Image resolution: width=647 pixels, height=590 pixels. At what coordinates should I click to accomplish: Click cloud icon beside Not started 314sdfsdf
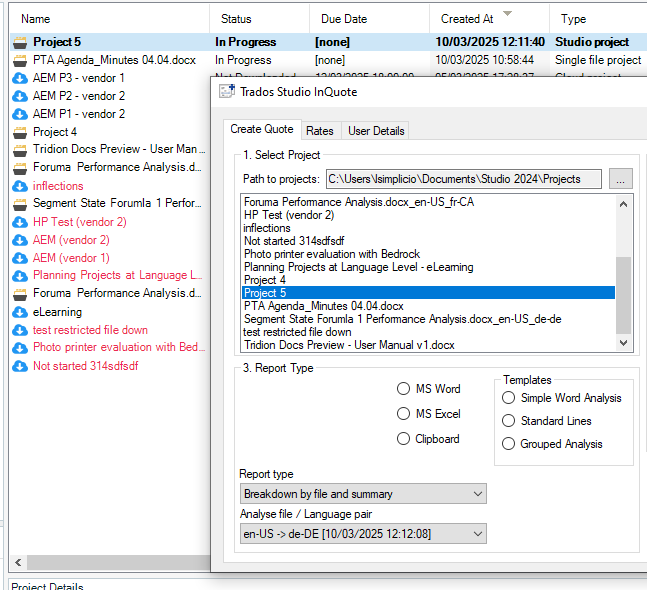20,366
